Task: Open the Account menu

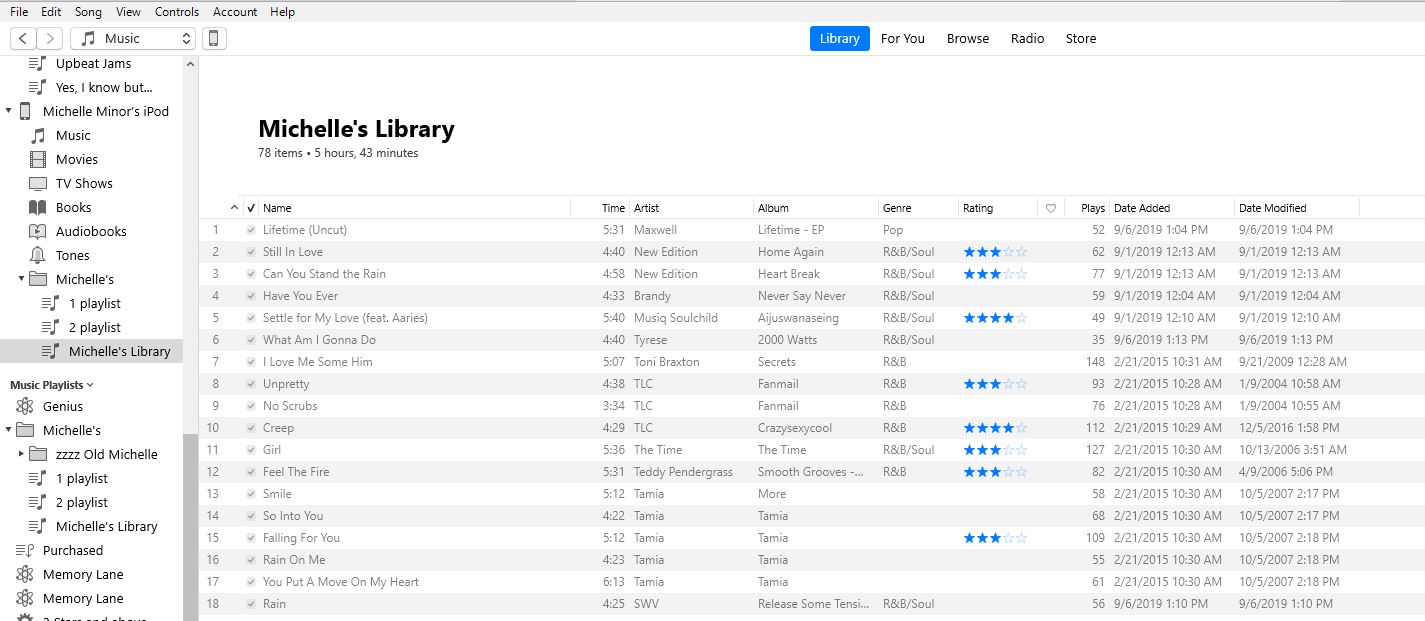Action: coord(235,12)
